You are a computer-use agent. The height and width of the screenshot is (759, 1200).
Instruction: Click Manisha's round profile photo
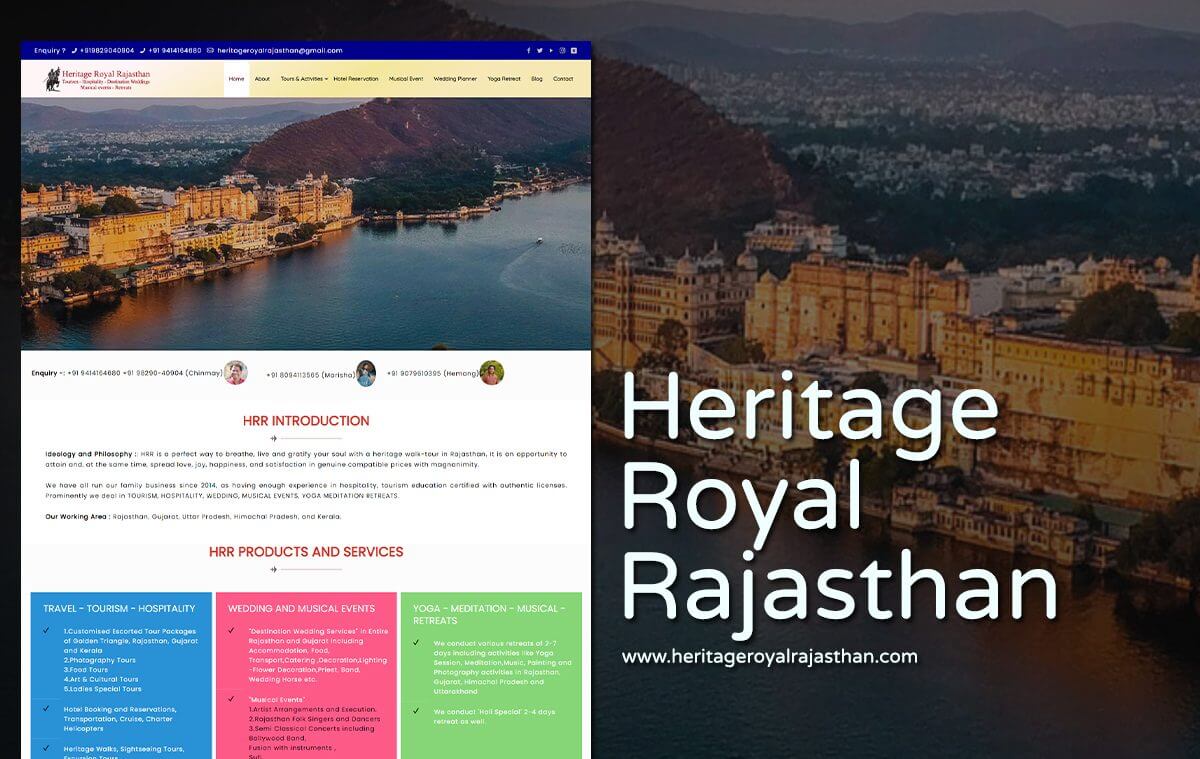366,373
